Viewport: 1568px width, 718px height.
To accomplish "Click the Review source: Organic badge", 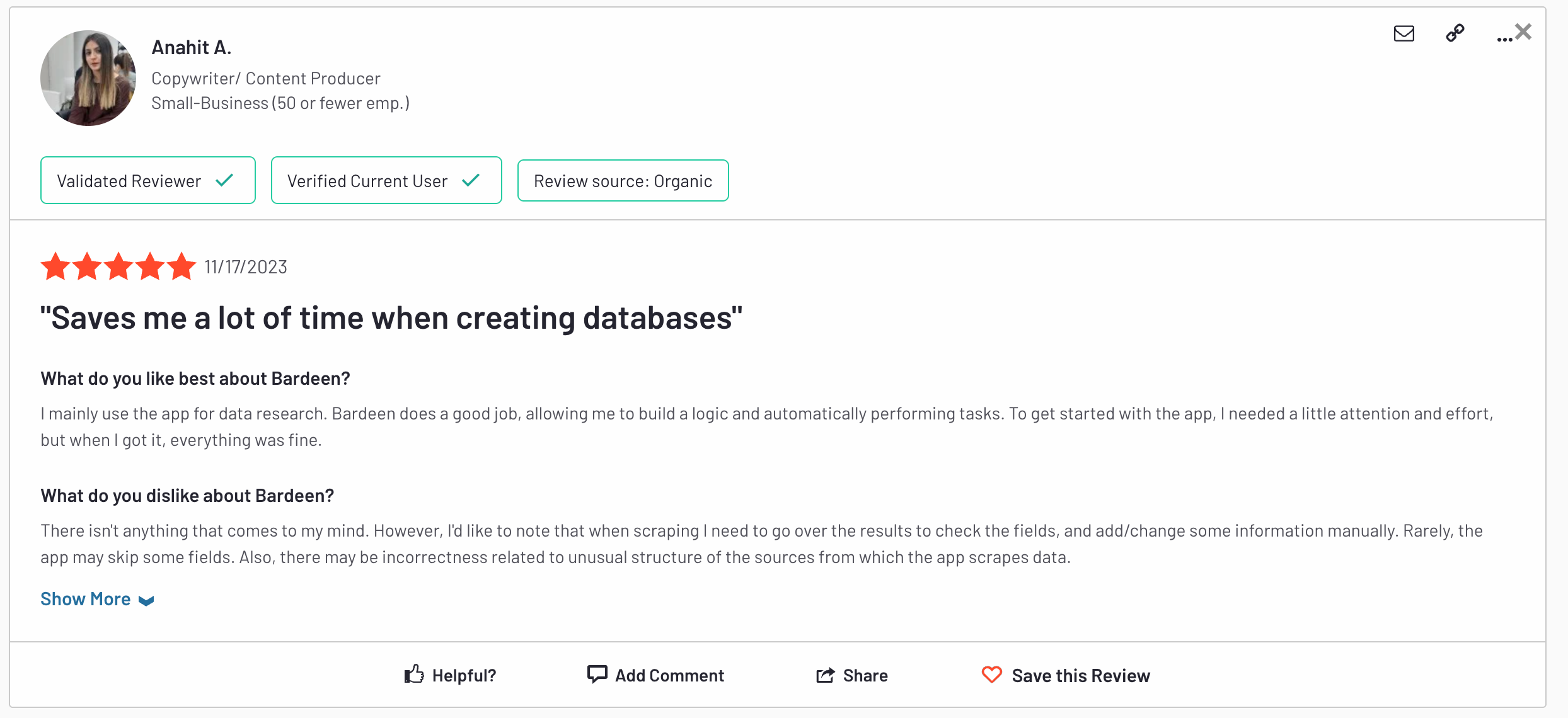I will tap(623, 181).
